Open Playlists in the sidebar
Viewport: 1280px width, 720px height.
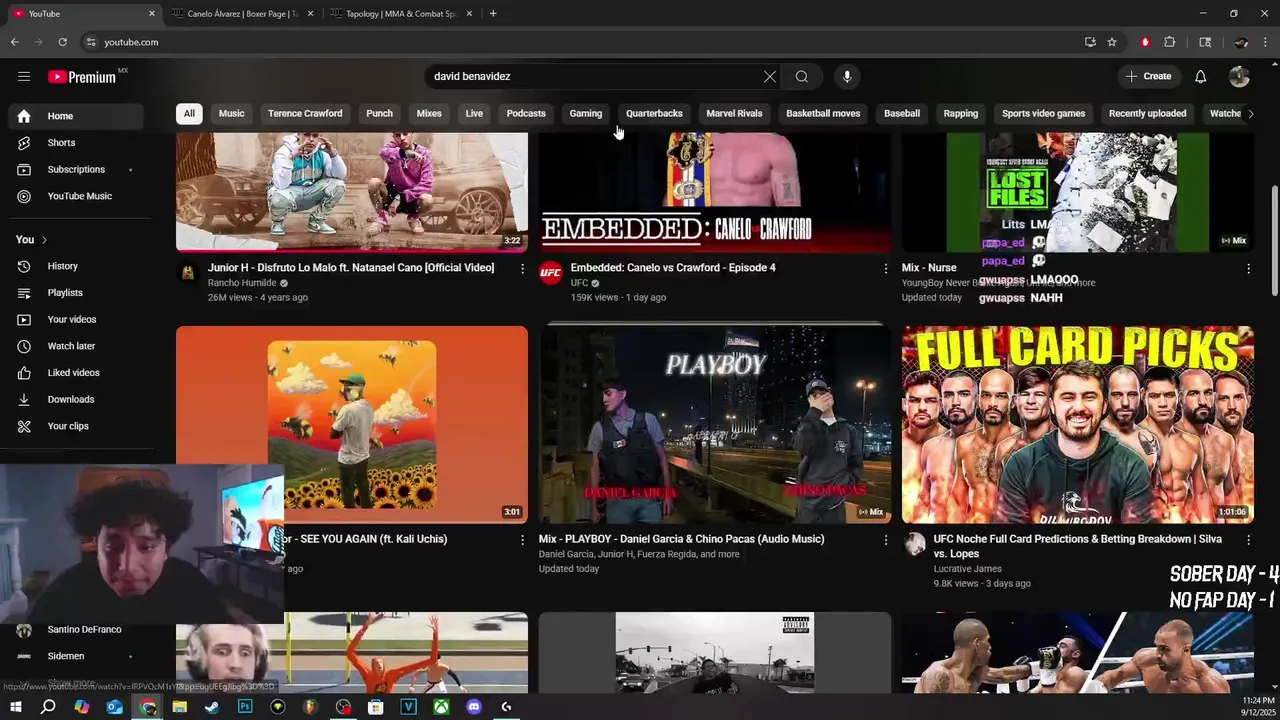click(x=76, y=293)
